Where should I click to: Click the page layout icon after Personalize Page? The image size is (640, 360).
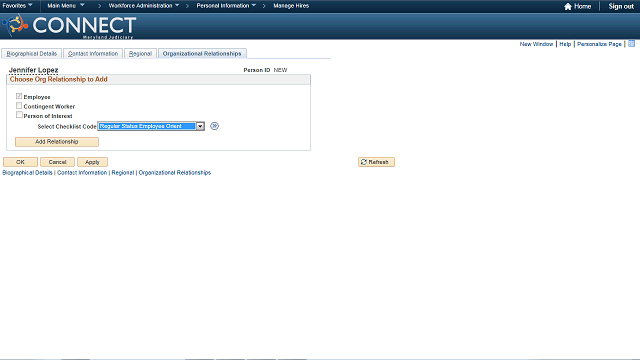pos(631,44)
